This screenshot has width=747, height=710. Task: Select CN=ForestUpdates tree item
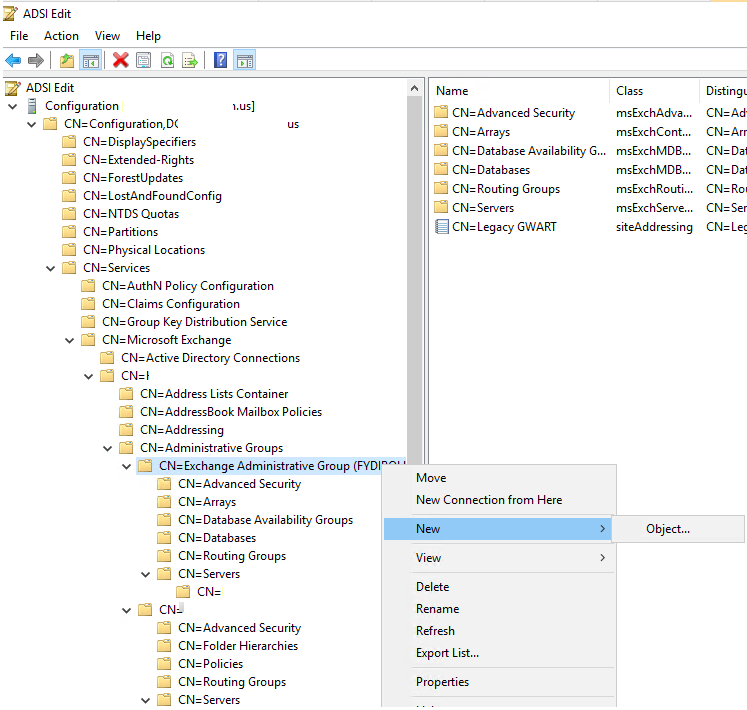pos(133,178)
